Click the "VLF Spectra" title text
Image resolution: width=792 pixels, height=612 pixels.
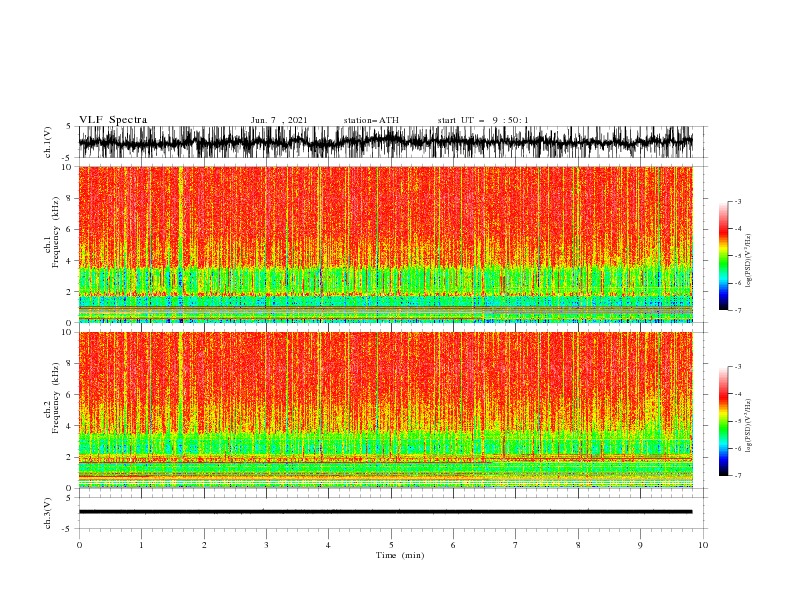click(x=113, y=120)
